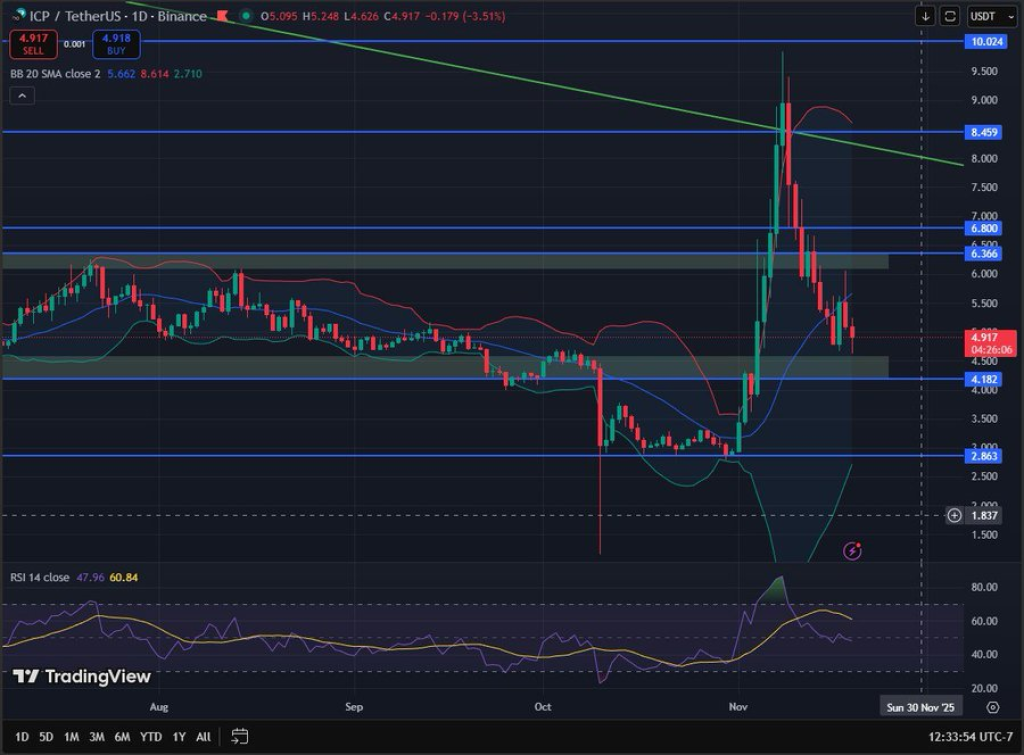Open the Go to date calendar icon
Image resolution: width=1024 pixels, height=755 pixels.
click(x=240, y=737)
